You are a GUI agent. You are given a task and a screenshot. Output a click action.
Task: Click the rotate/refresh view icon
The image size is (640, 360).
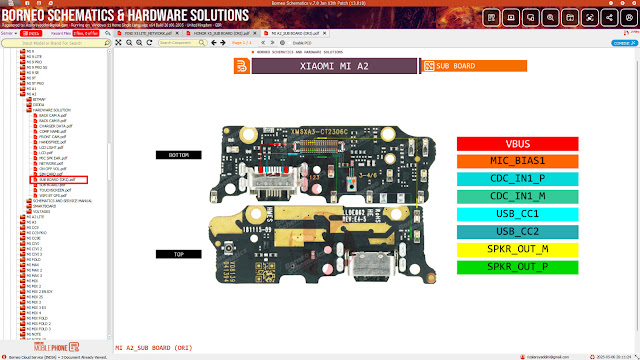point(149,42)
